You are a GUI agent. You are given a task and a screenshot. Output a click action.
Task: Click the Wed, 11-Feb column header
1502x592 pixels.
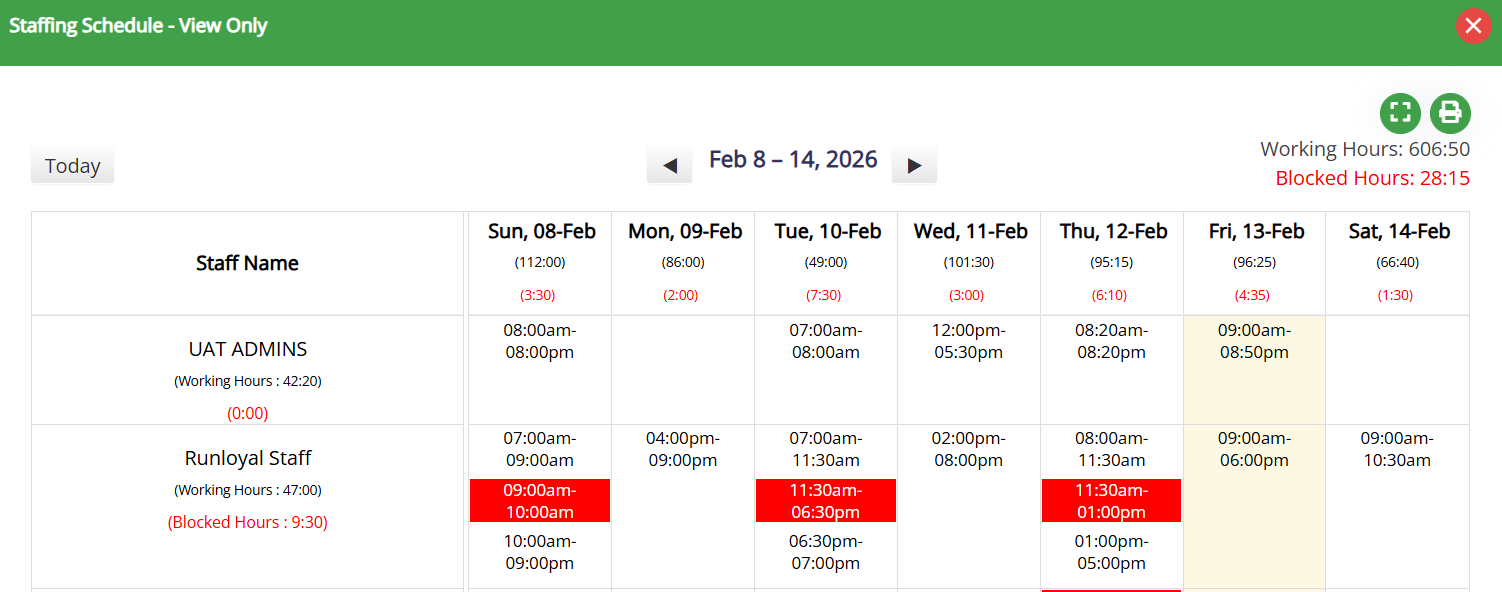[x=970, y=232]
